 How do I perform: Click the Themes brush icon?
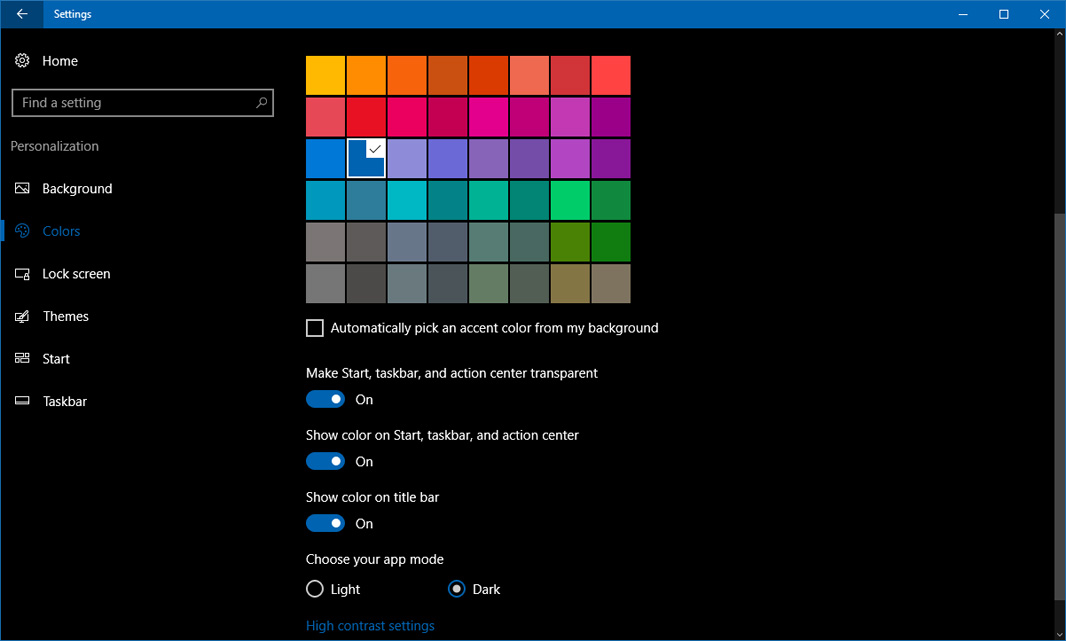(22, 316)
